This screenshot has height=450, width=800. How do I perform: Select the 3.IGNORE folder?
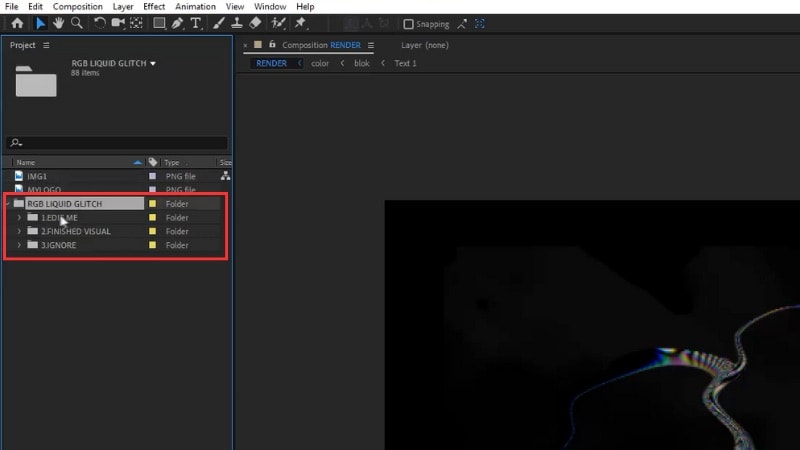coord(59,245)
